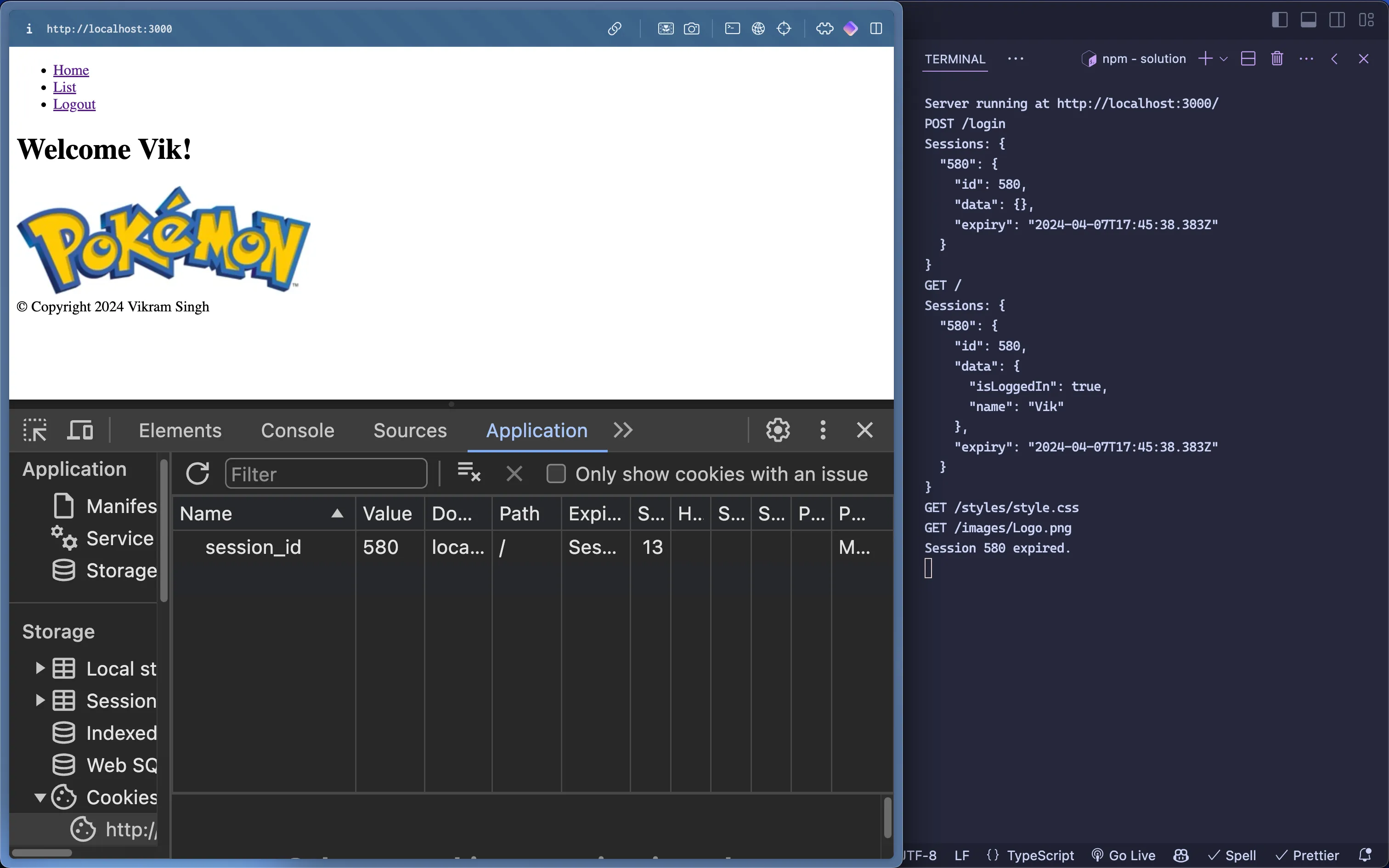Sort cookies by the Name column
1389x868 pixels.
tap(264, 513)
